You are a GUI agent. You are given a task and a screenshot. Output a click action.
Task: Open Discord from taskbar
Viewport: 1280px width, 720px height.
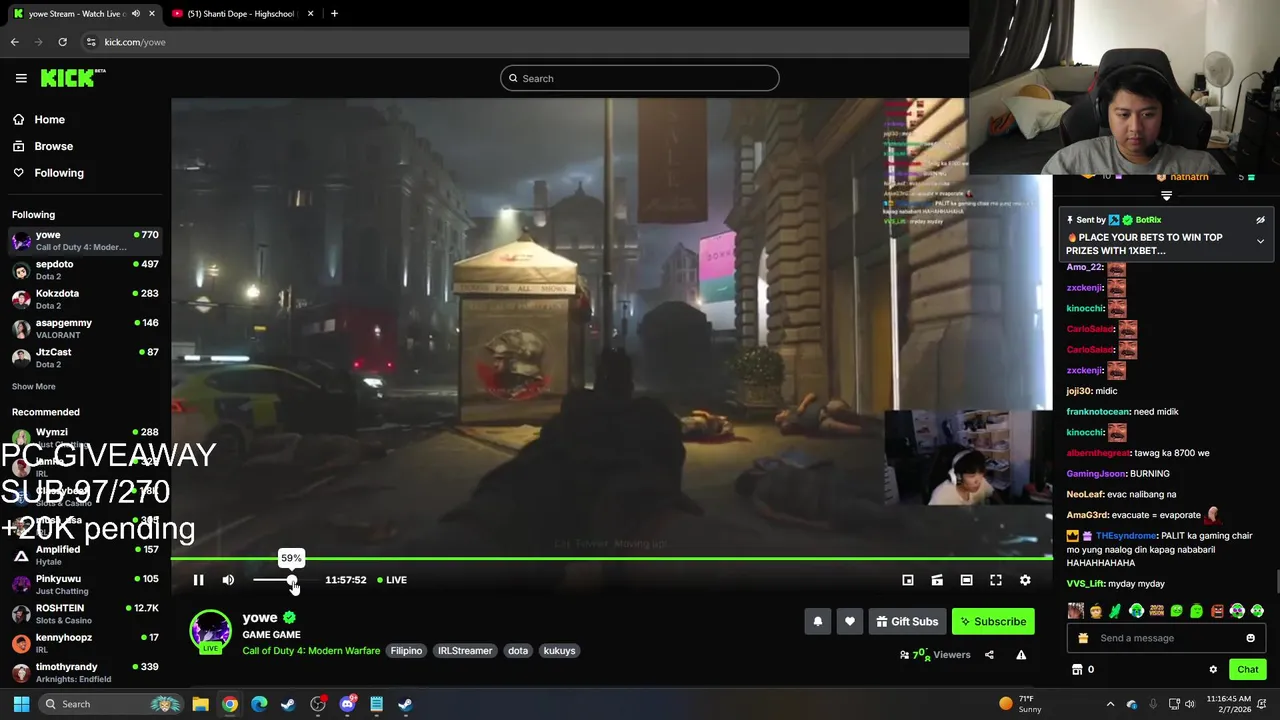[x=347, y=704]
